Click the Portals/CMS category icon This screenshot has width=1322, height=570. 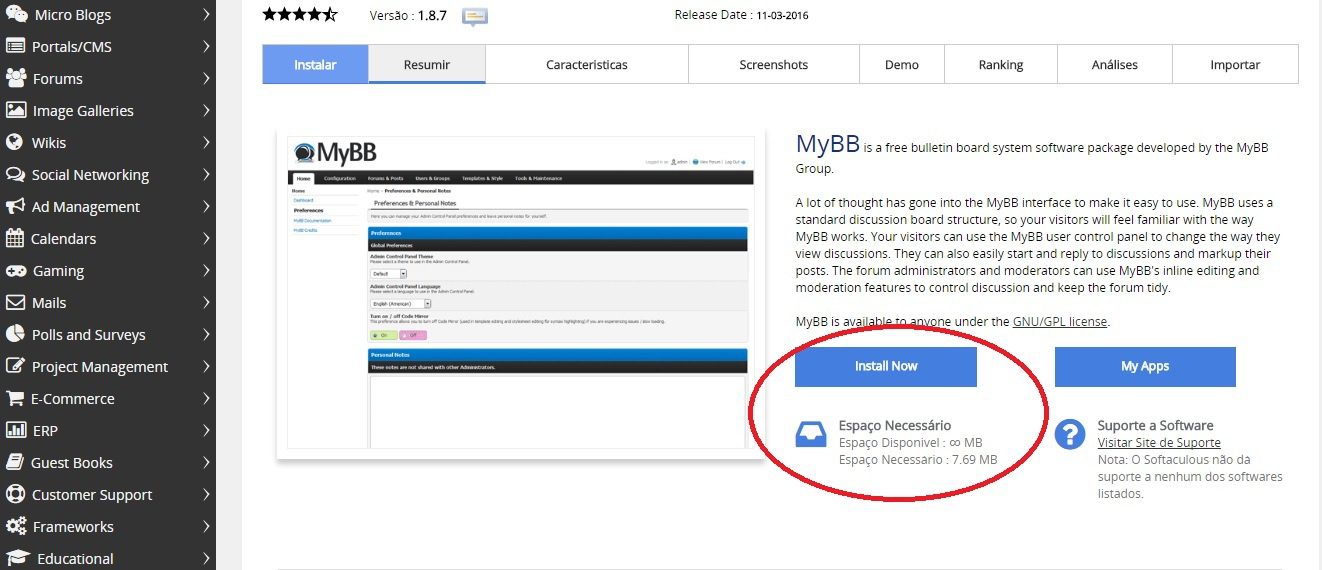pos(15,46)
